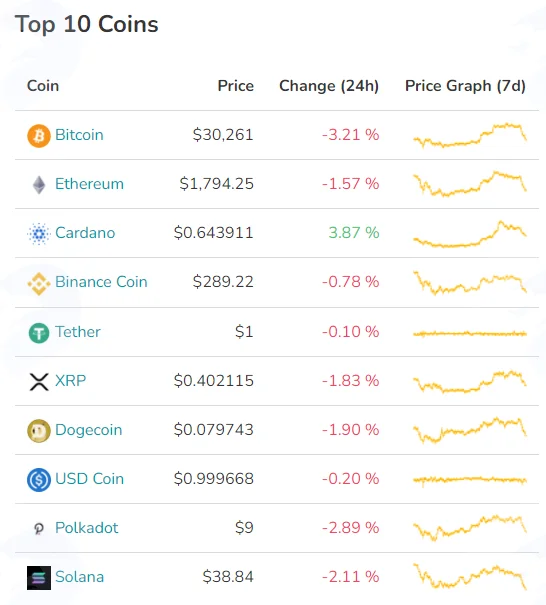The width and height of the screenshot is (546, 605).
Task: Open the Dogecoin link
Action: pos(88,429)
